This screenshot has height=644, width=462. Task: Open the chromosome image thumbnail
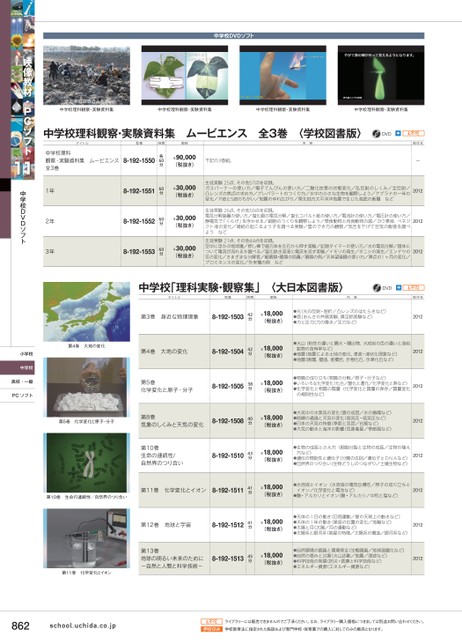point(87,463)
